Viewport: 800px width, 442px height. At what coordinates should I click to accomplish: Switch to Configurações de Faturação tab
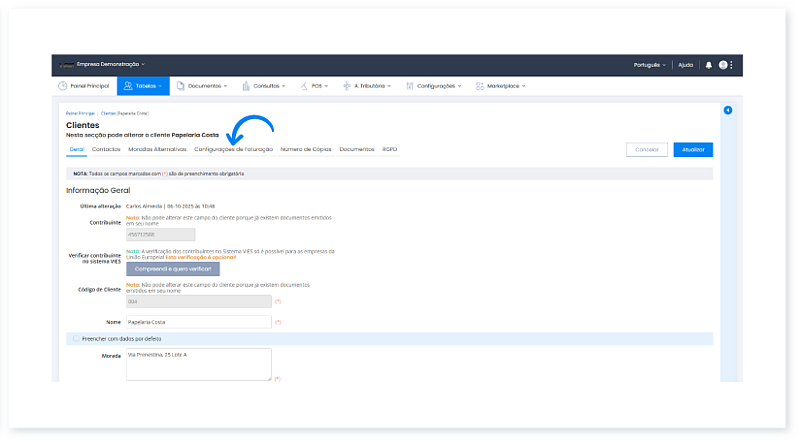(x=233, y=149)
